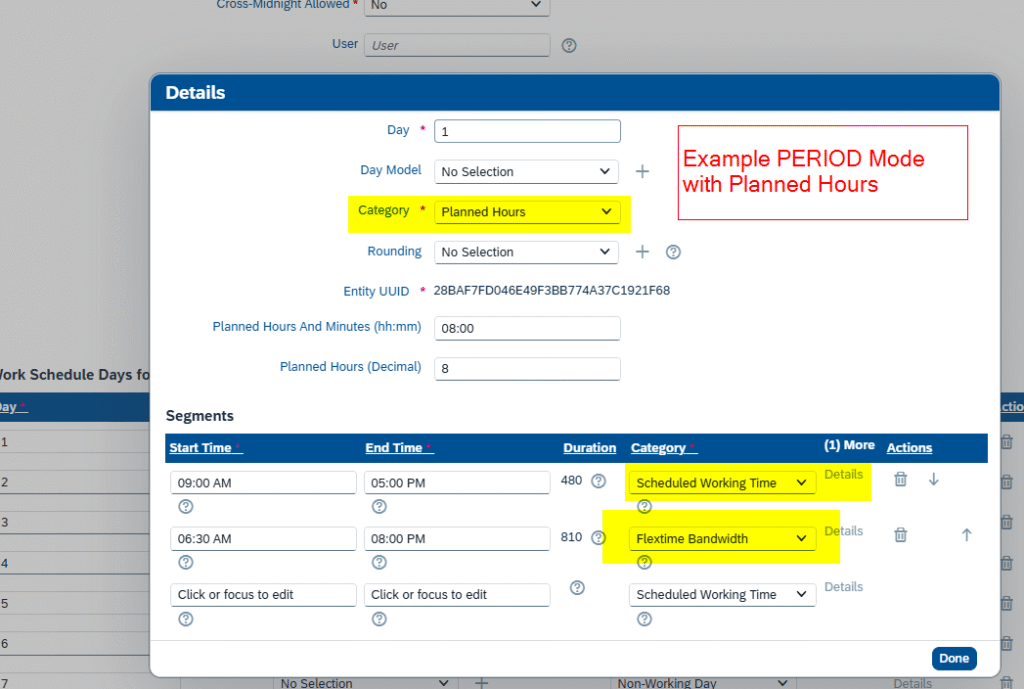The width and height of the screenshot is (1024, 689).
Task: Move the 06:30 AM segment up
Action: [966, 536]
